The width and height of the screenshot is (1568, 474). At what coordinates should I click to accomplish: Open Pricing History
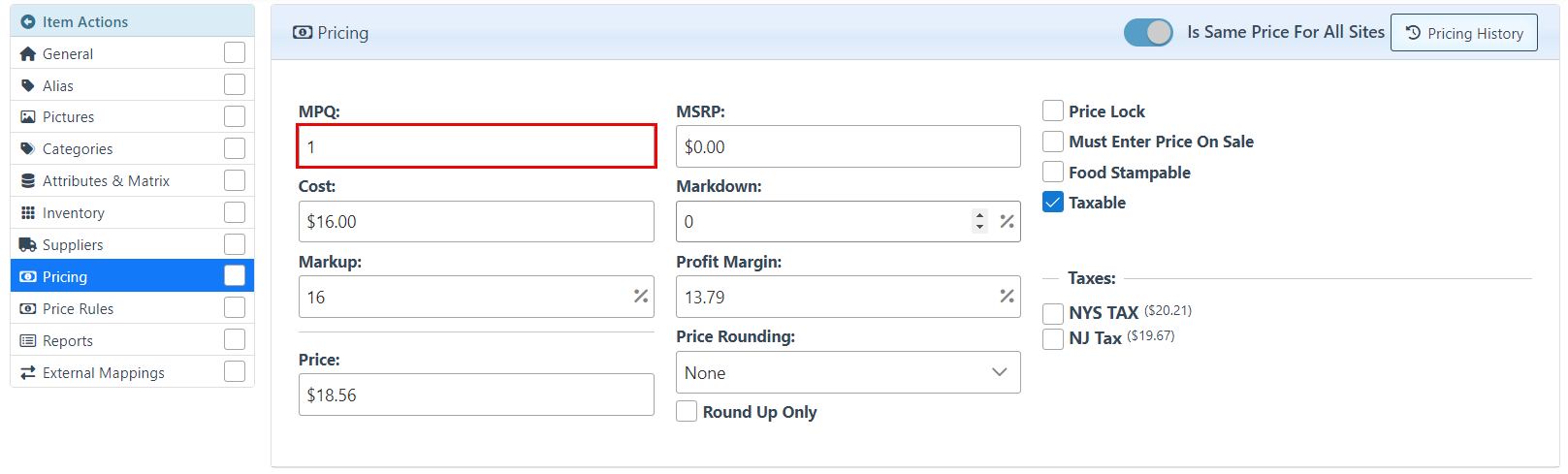coord(1463,33)
